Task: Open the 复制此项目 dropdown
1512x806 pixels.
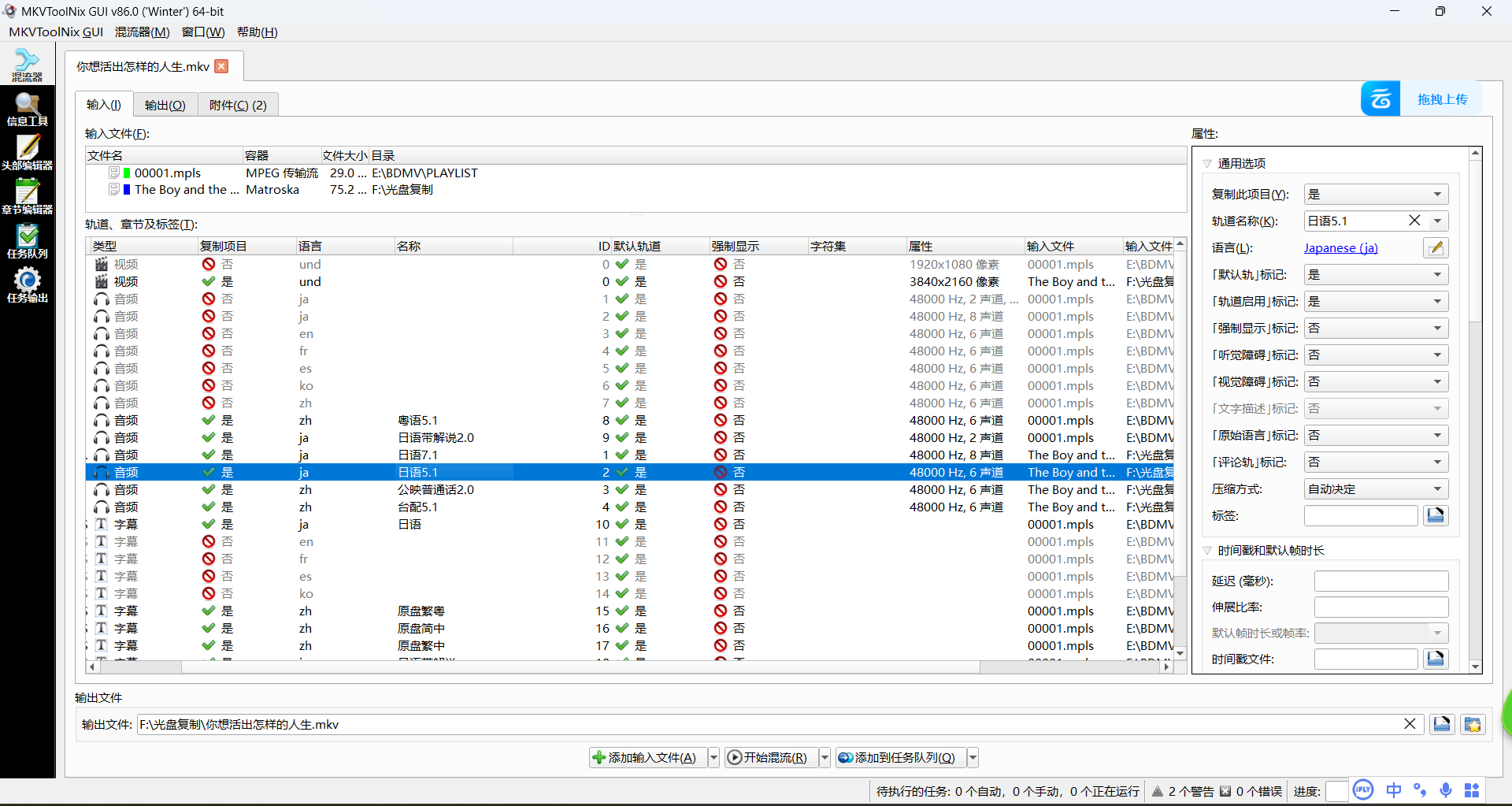Action: pyautogui.click(x=1376, y=195)
